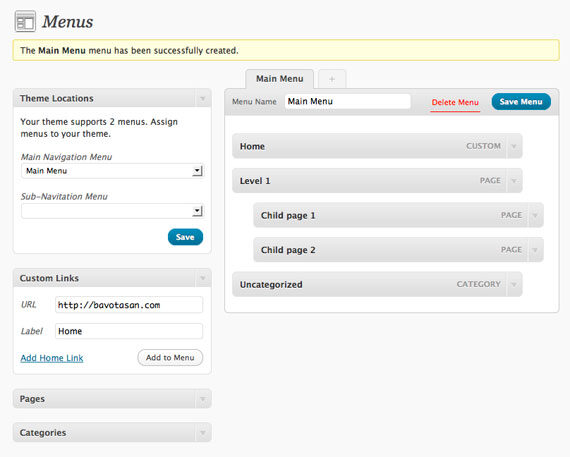Expand the Pages panel arrow
Screen dimensions: 570x457
point(203,399)
